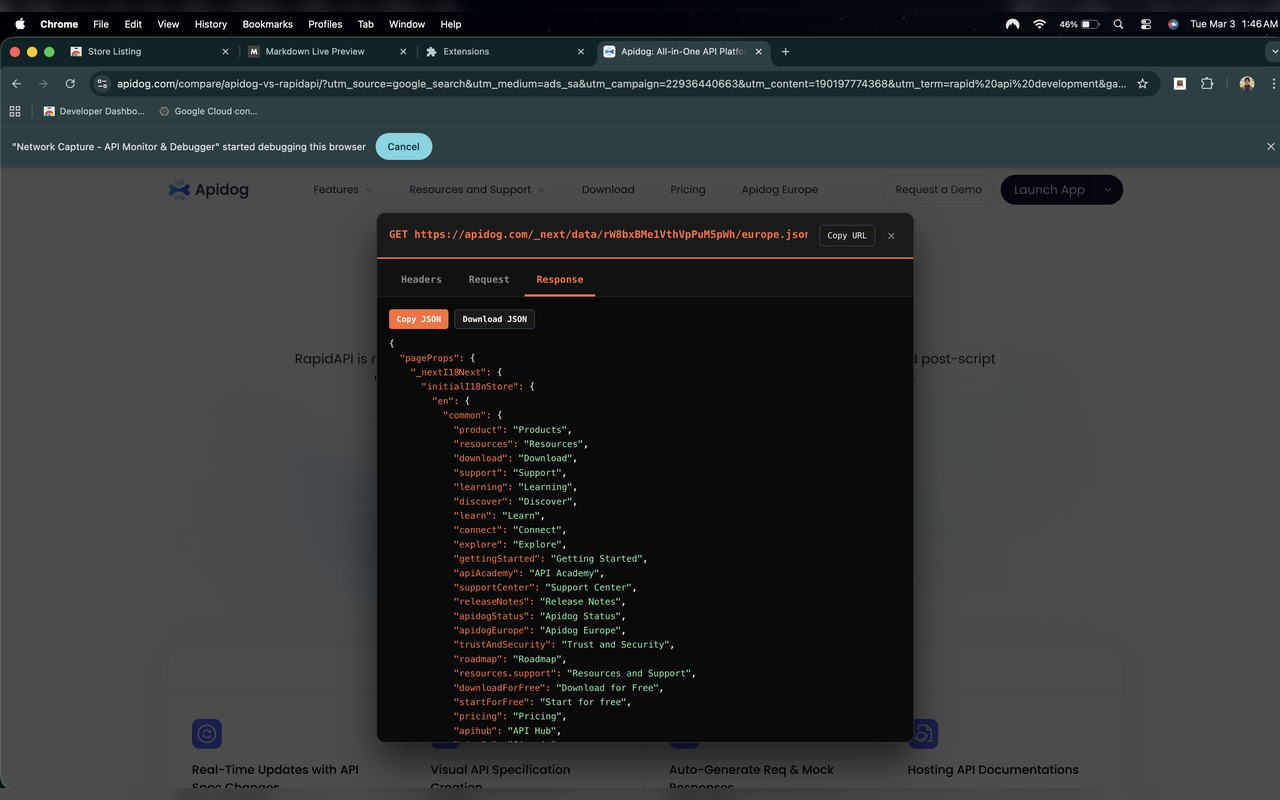Expand the Launch App dropdown arrow
The width and height of the screenshot is (1280, 800).
point(1108,190)
